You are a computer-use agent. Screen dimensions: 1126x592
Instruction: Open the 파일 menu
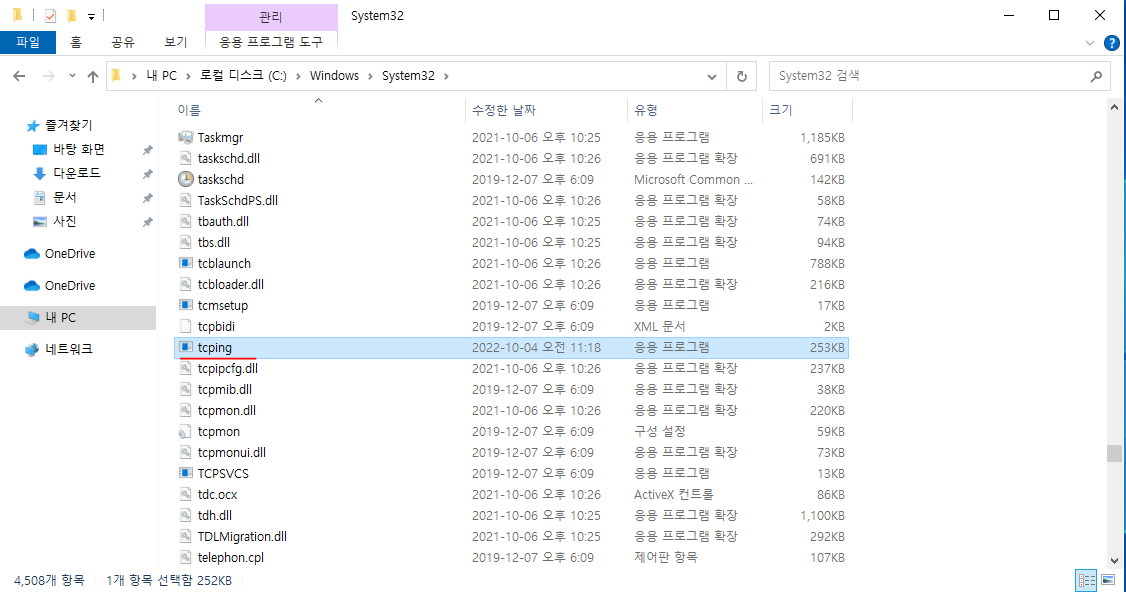coord(28,42)
